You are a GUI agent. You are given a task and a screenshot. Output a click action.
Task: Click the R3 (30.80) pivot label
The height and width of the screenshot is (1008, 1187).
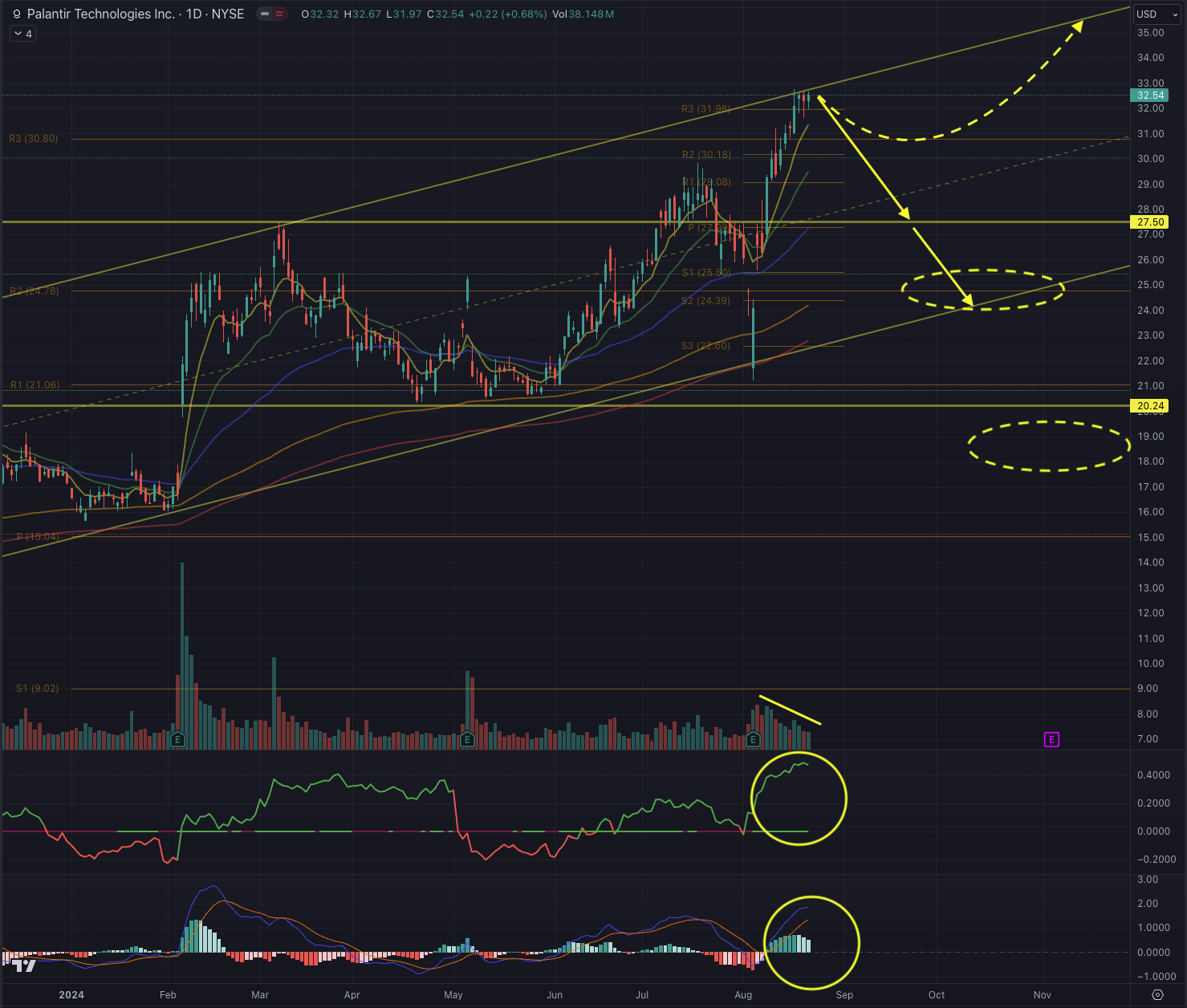[x=33, y=139]
